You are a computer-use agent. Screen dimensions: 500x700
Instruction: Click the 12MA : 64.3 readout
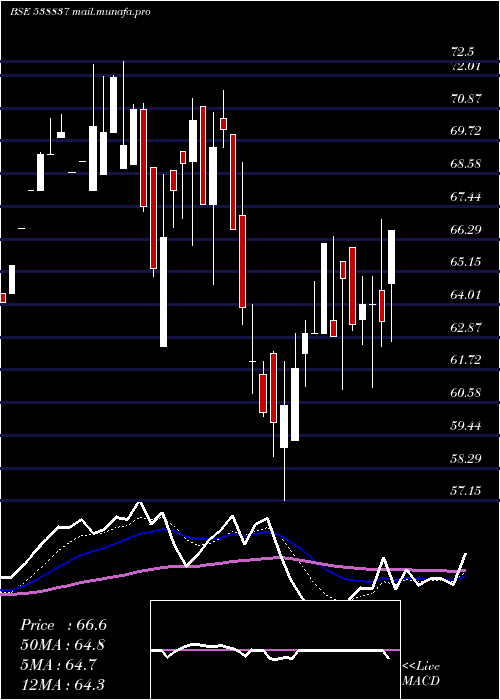63,684
